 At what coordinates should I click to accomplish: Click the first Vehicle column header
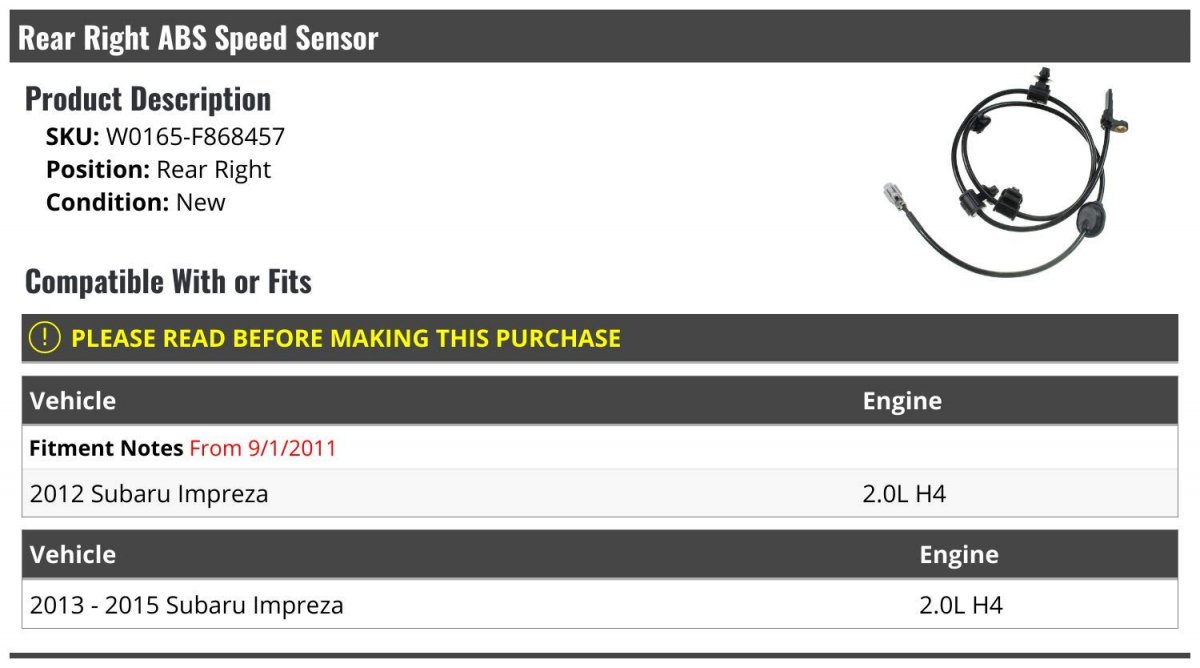coord(73,401)
